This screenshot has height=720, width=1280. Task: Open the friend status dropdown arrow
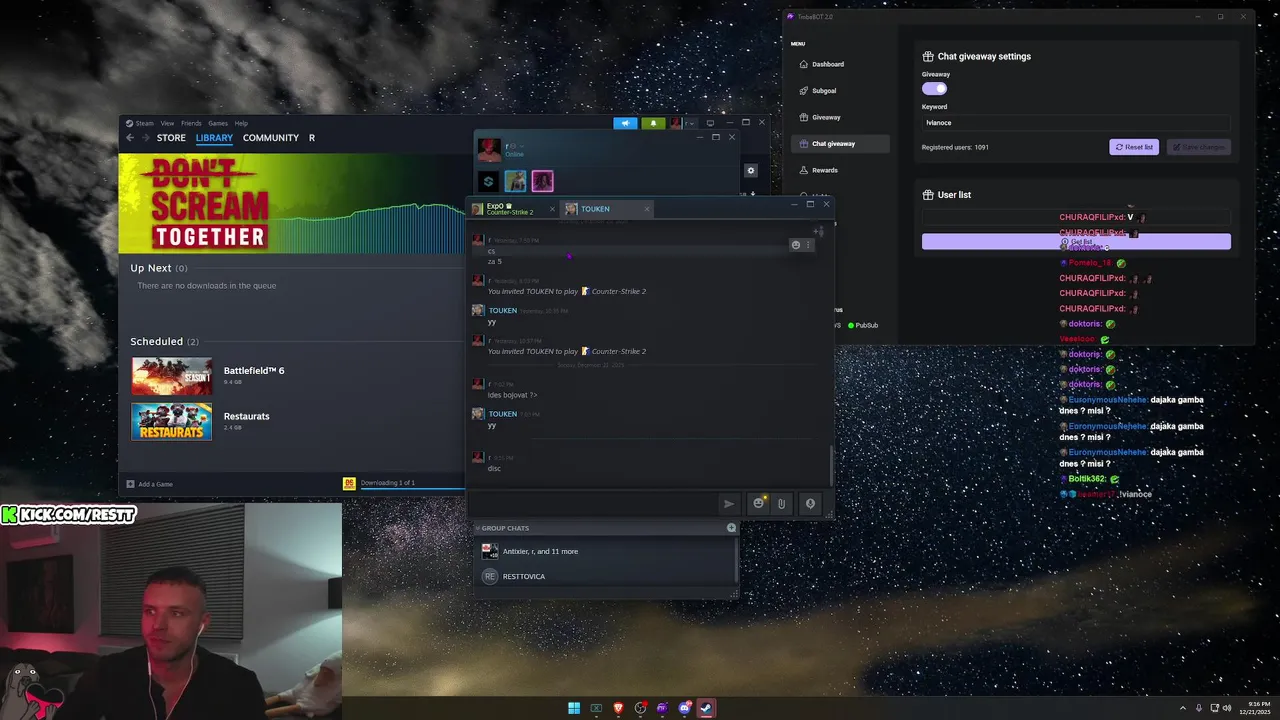(x=522, y=147)
